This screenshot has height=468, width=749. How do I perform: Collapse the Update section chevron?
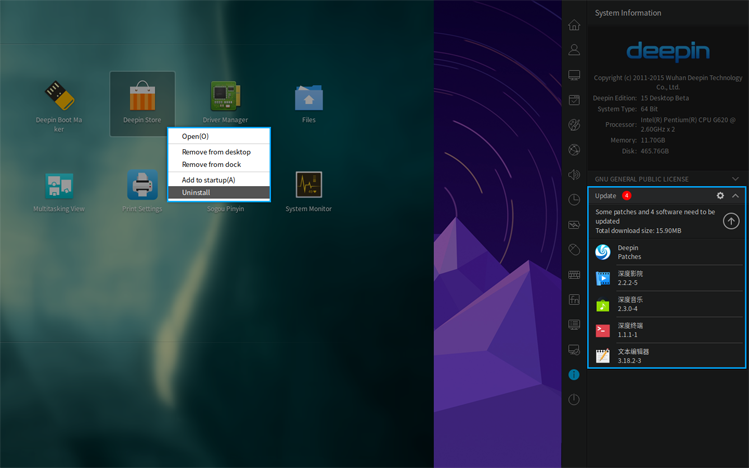click(735, 196)
